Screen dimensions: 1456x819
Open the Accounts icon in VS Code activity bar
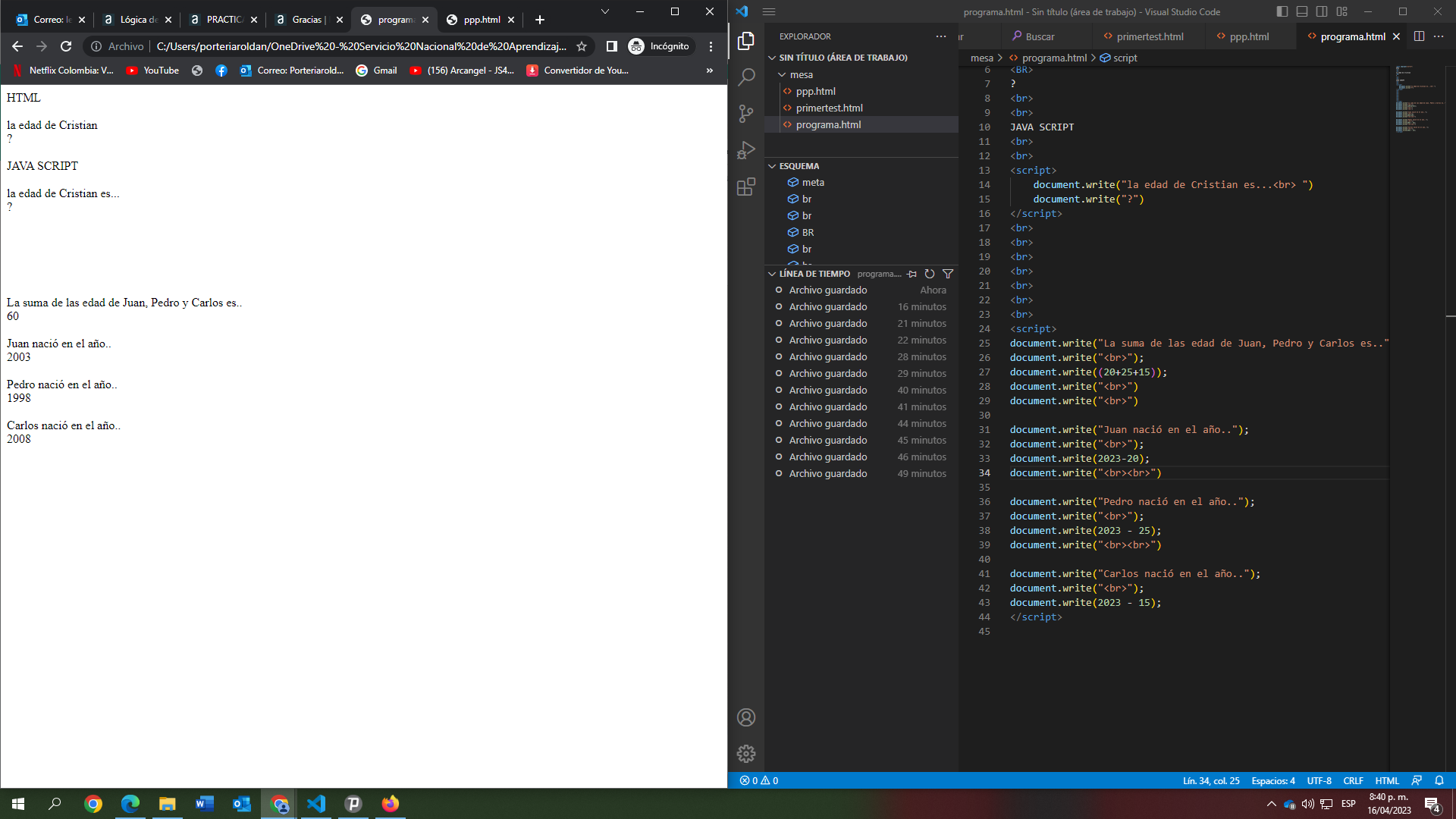click(x=746, y=717)
